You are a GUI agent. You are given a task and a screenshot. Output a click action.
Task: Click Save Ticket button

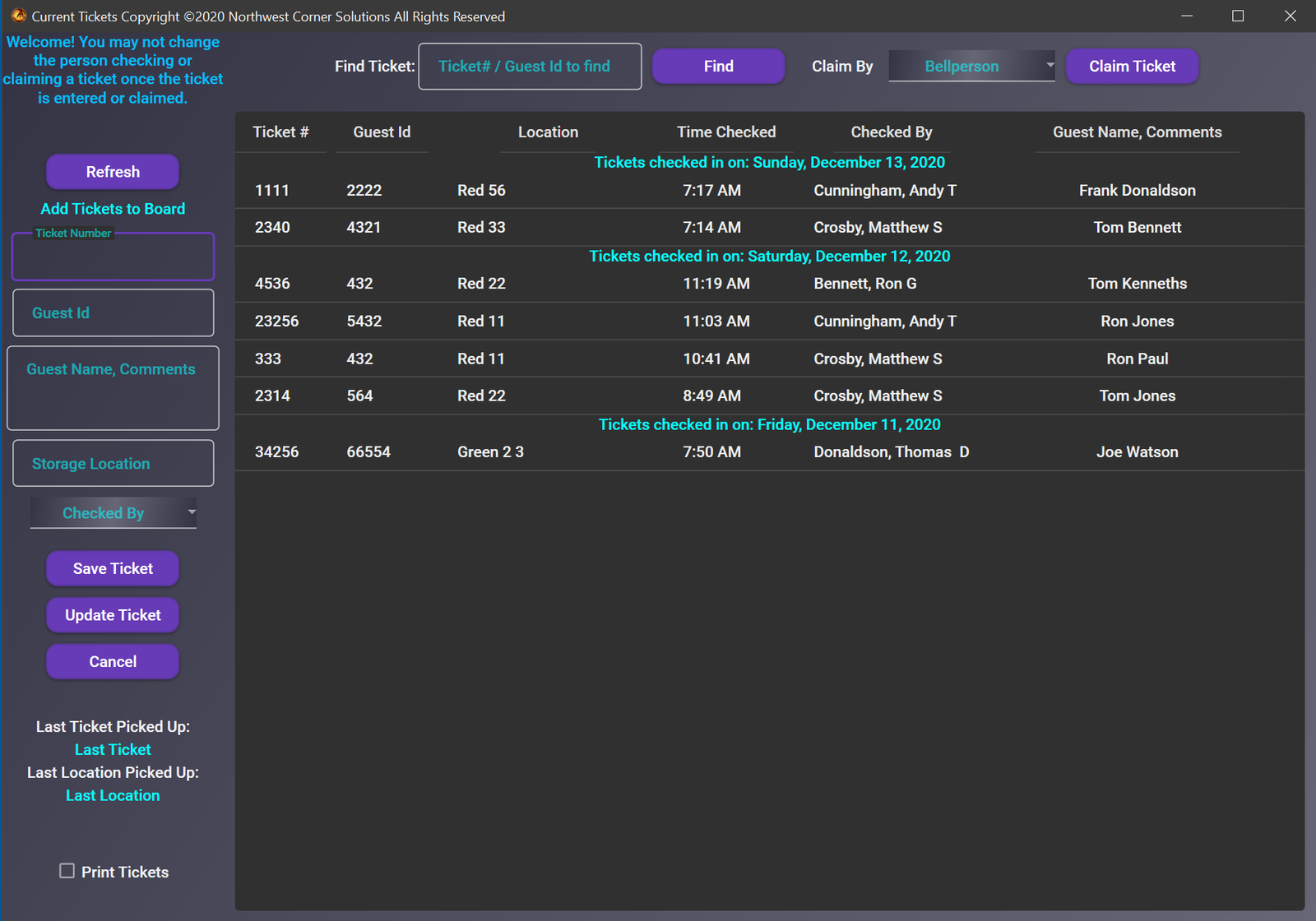pos(113,568)
